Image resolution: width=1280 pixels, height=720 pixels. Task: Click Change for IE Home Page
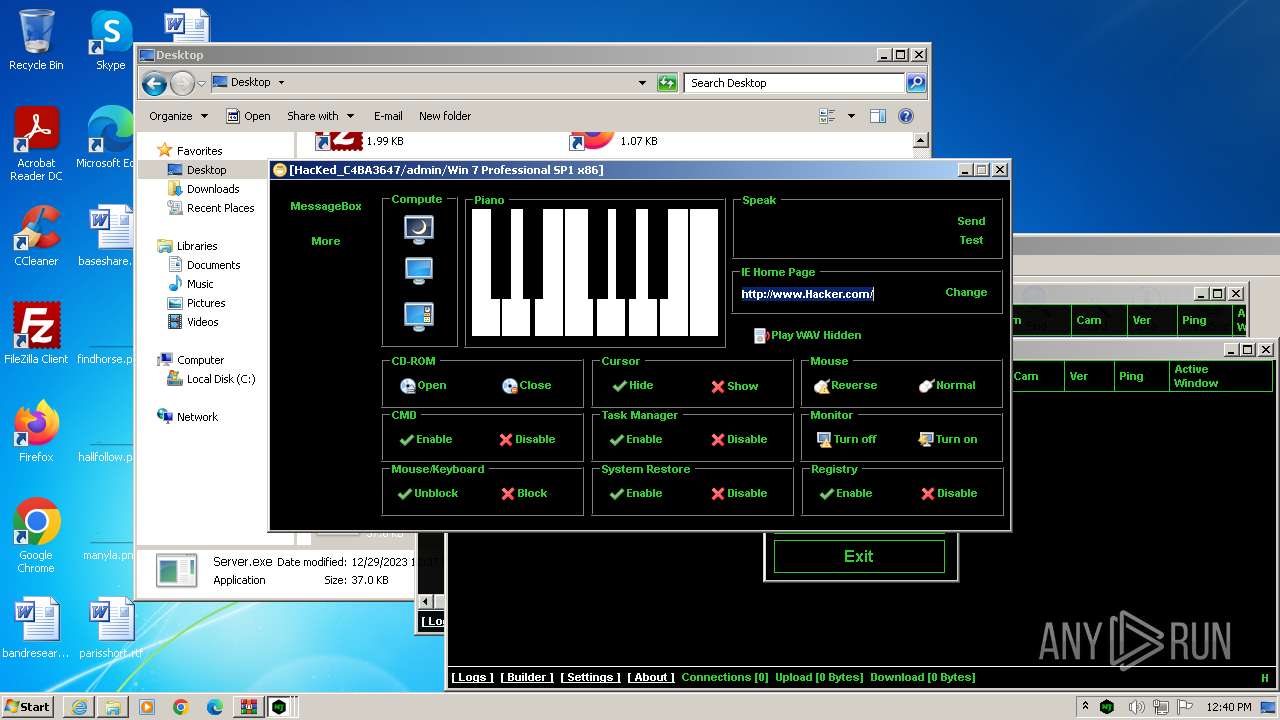click(x=966, y=292)
